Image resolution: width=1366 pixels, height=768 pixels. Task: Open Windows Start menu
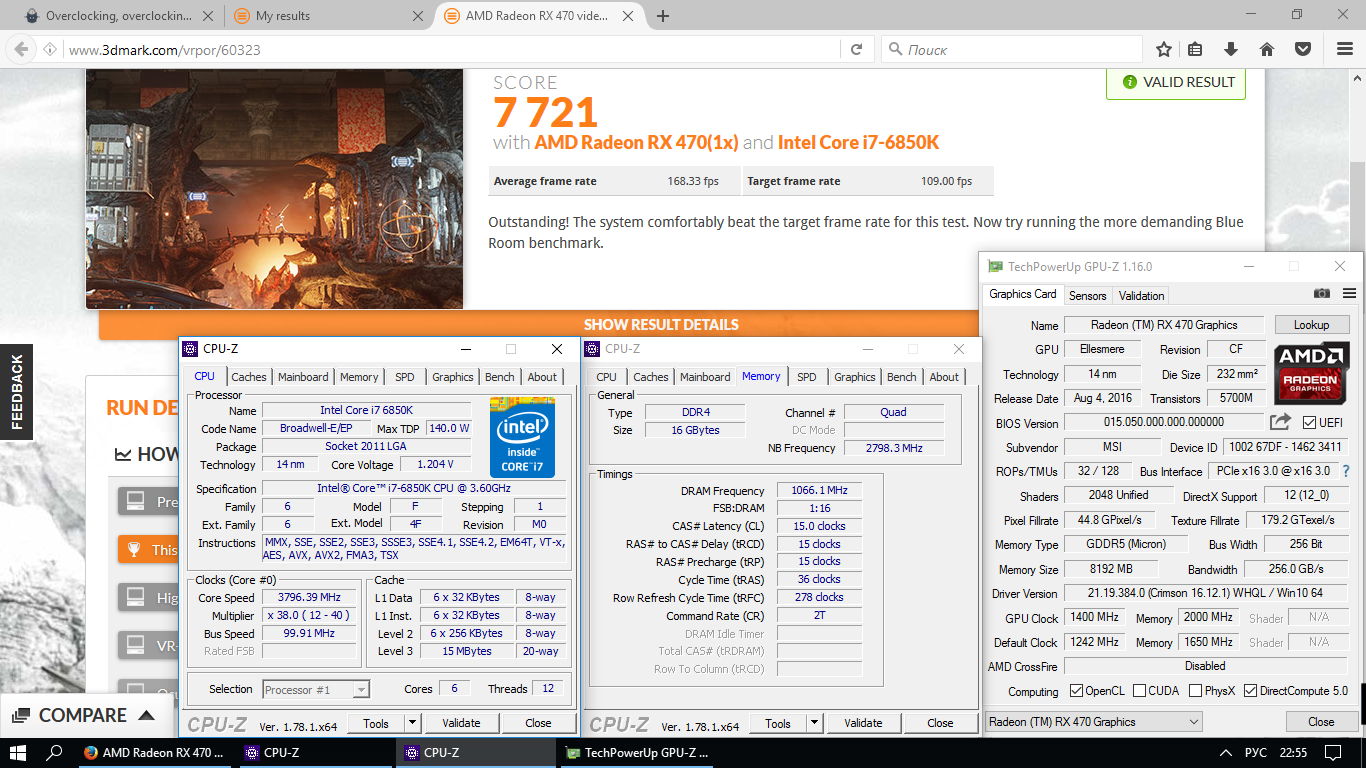click(17, 753)
